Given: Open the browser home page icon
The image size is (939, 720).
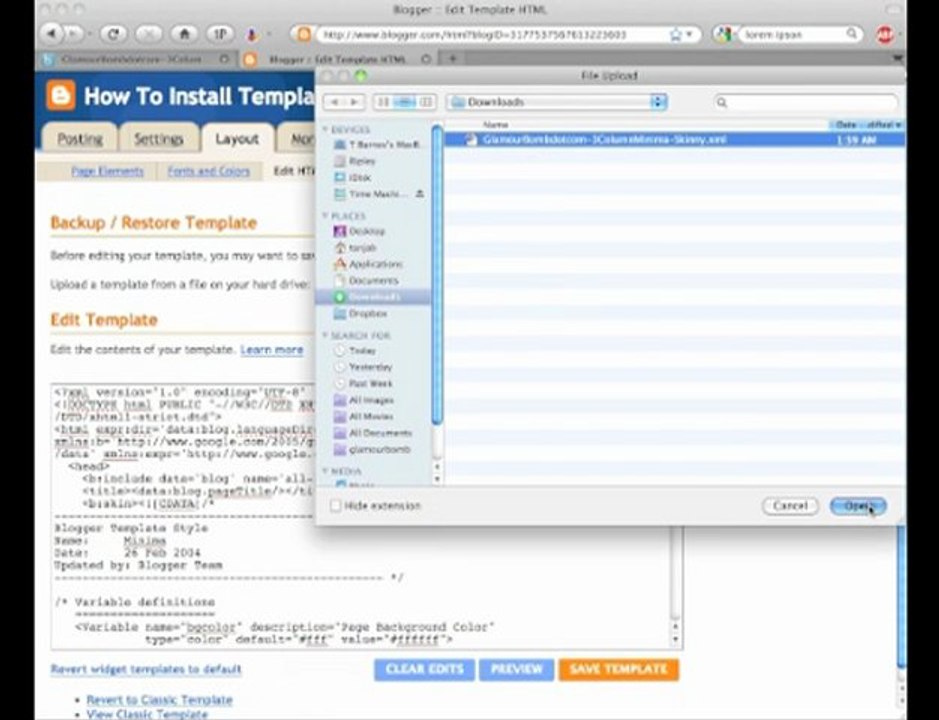Looking at the screenshot, I should (x=184, y=34).
